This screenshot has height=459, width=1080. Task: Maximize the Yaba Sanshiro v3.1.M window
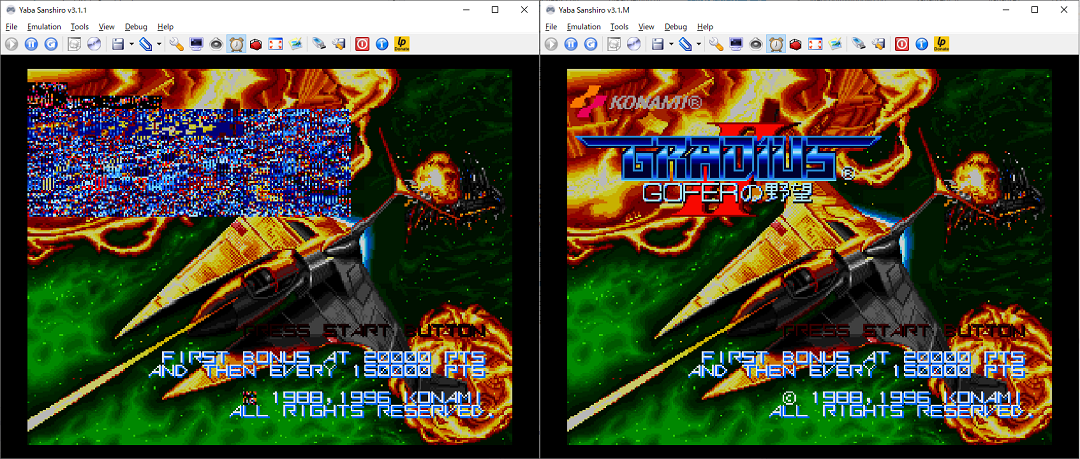pyautogui.click(x=1034, y=9)
